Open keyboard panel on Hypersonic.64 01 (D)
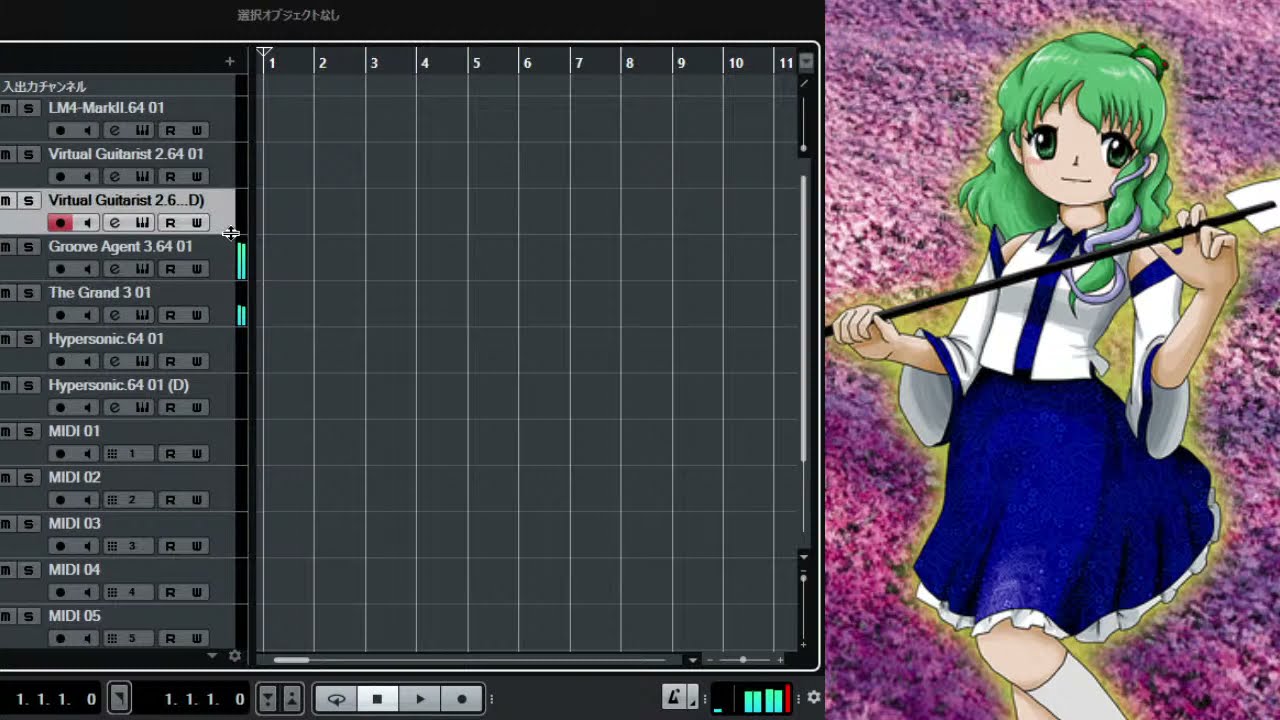Viewport: 1280px width, 720px height. [x=142, y=407]
